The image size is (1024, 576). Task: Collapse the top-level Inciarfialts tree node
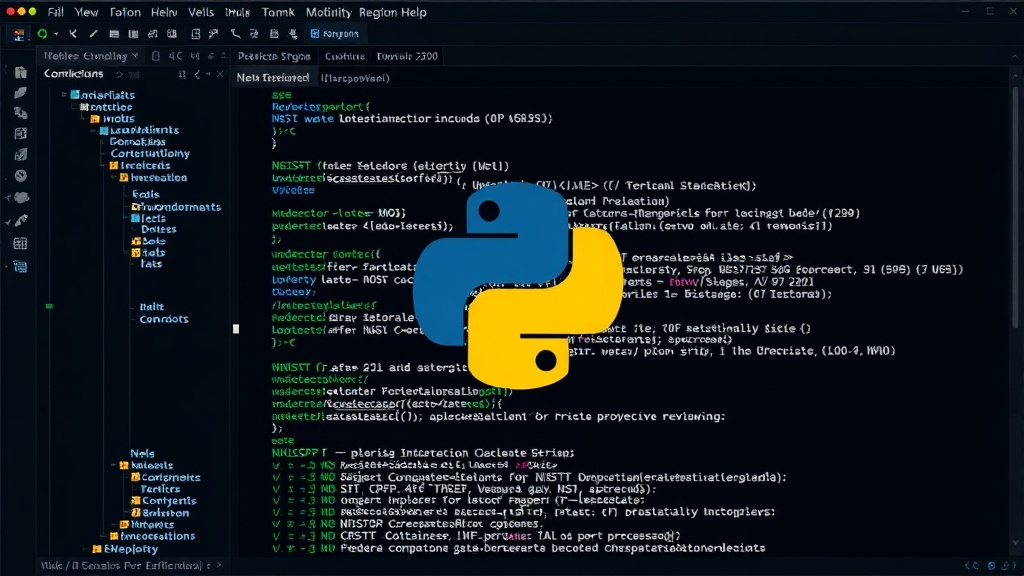[64, 95]
